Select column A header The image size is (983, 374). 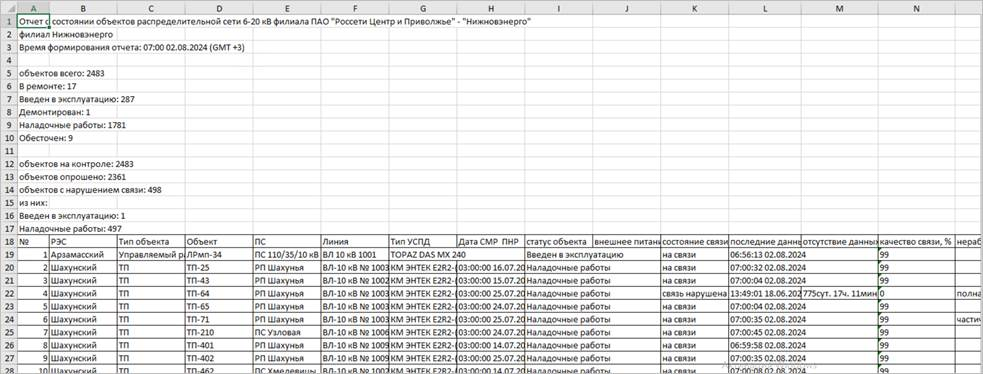point(33,8)
